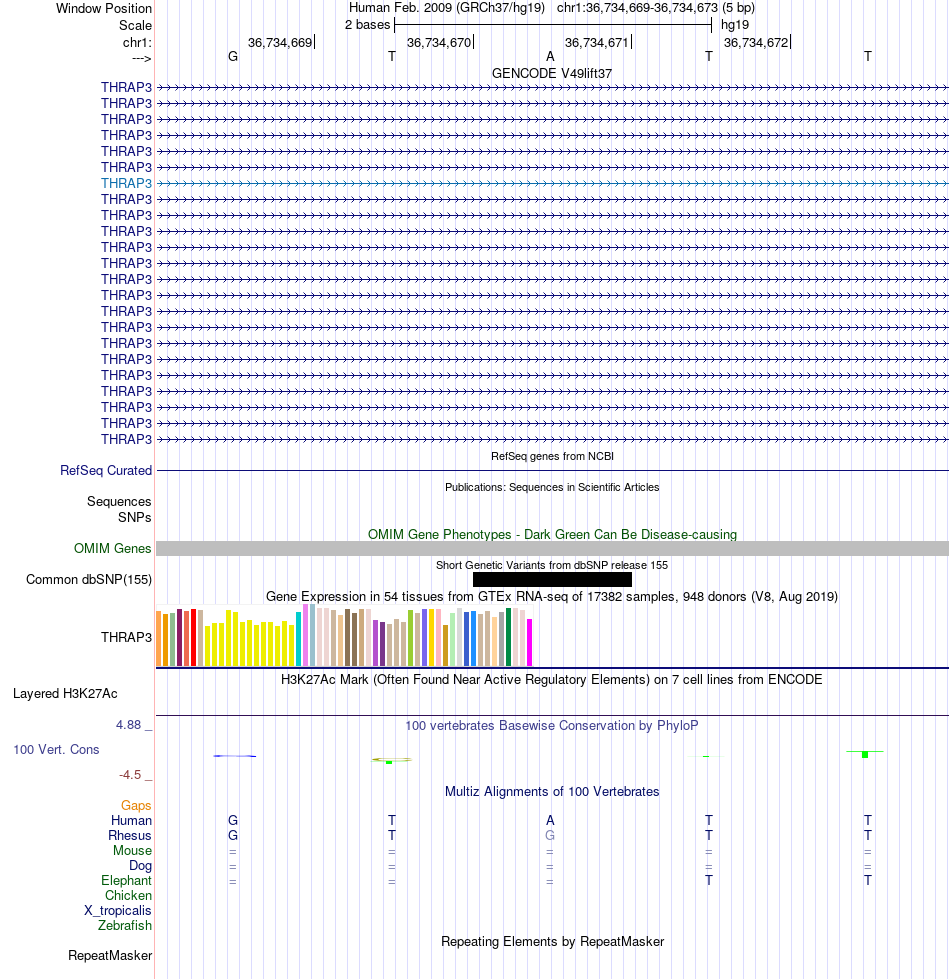Click the faded Rhesus G under base A
Viewport: 950px width, 979px height.
click(x=550, y=835)
